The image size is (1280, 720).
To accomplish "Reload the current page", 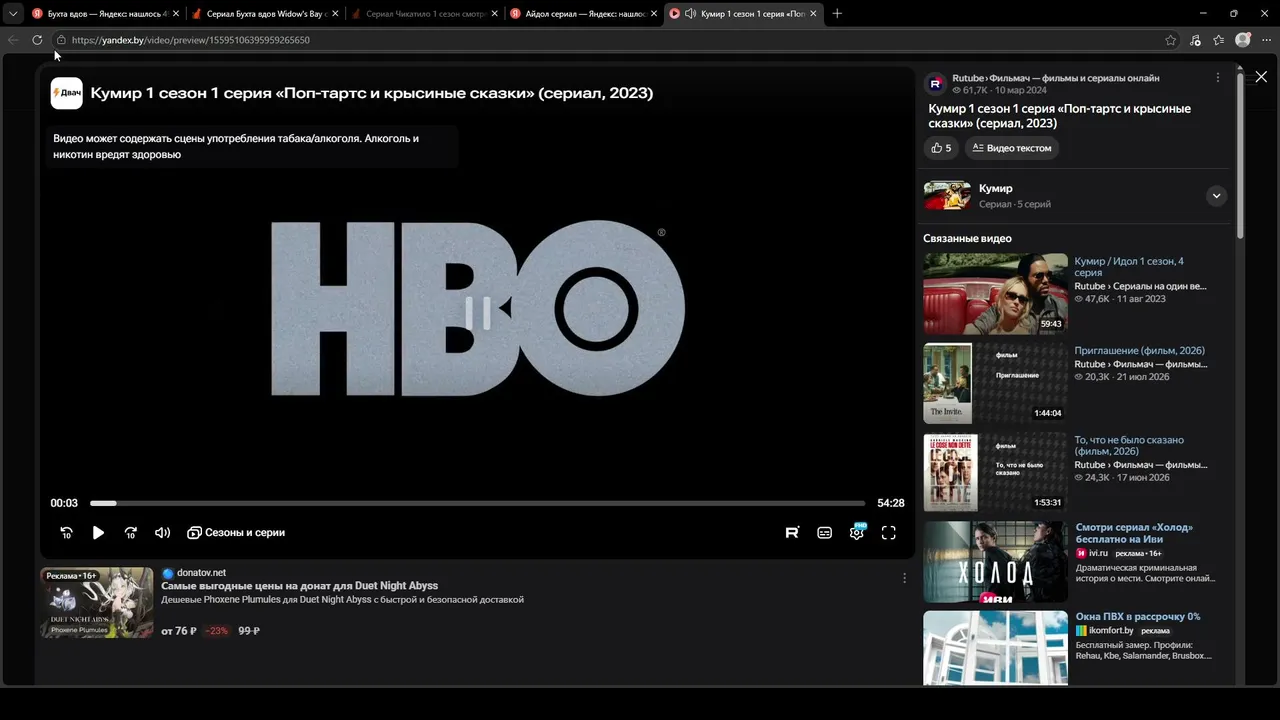I will [x=37, y=40].
